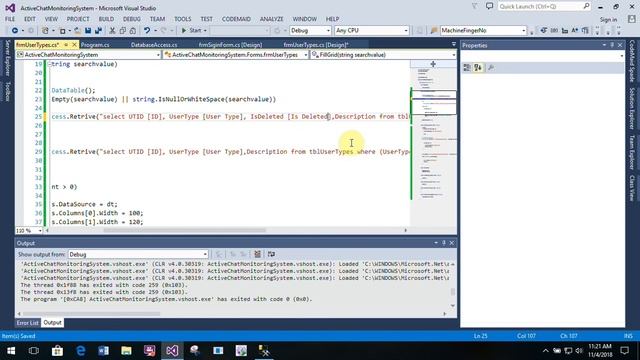Click the split editor plus icon above the minimap

click(x=433, y=64)
